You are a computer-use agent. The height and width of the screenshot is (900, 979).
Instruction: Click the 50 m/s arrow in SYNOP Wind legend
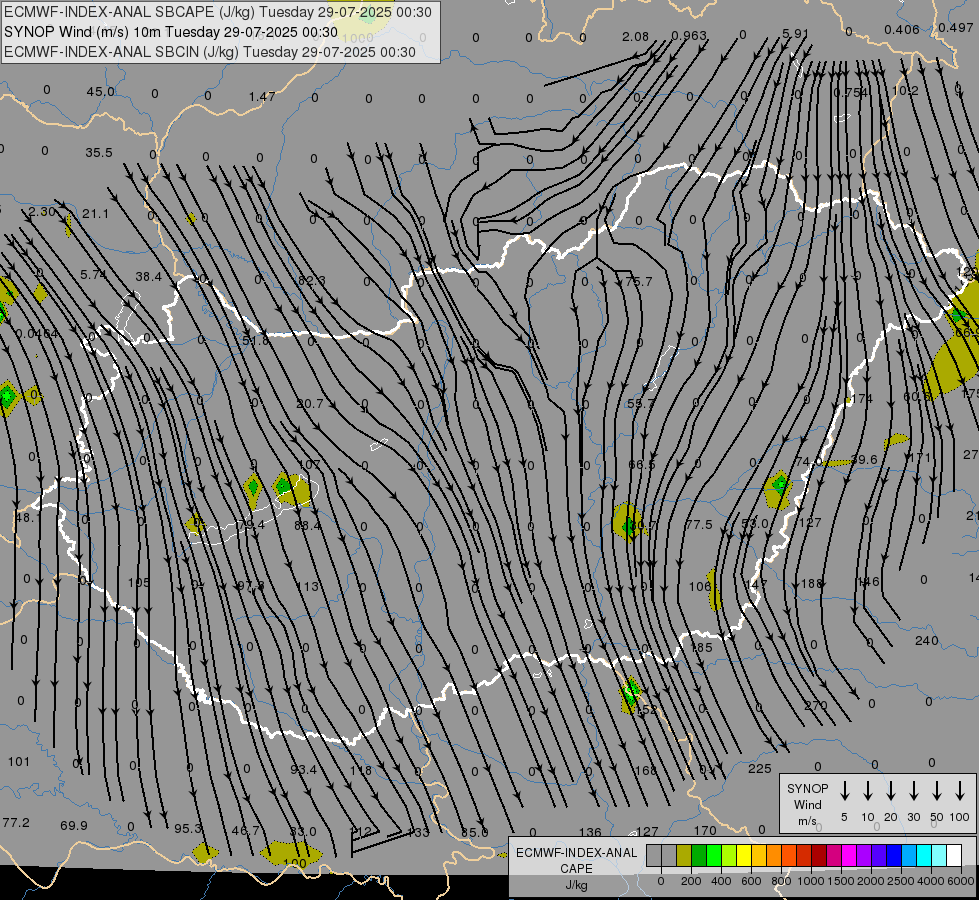937,791
